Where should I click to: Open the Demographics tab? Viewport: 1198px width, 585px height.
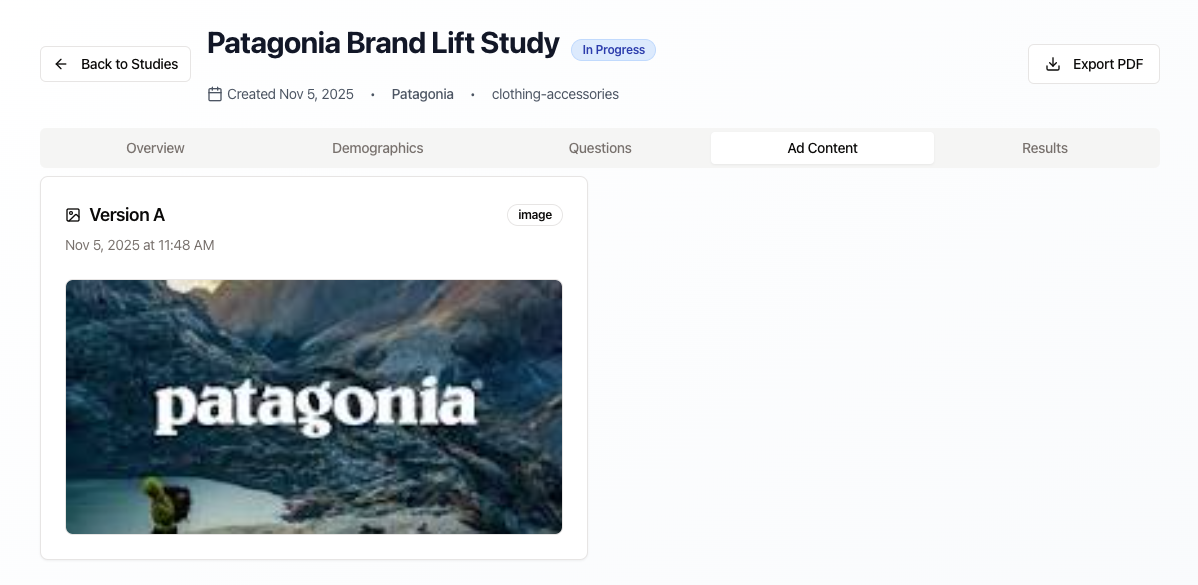click(377, 147)
